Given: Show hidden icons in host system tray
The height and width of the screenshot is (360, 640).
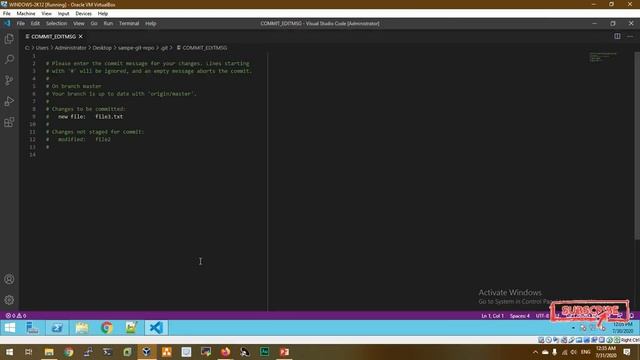Looking at the screenshot, I should click(x=535, y=352).
